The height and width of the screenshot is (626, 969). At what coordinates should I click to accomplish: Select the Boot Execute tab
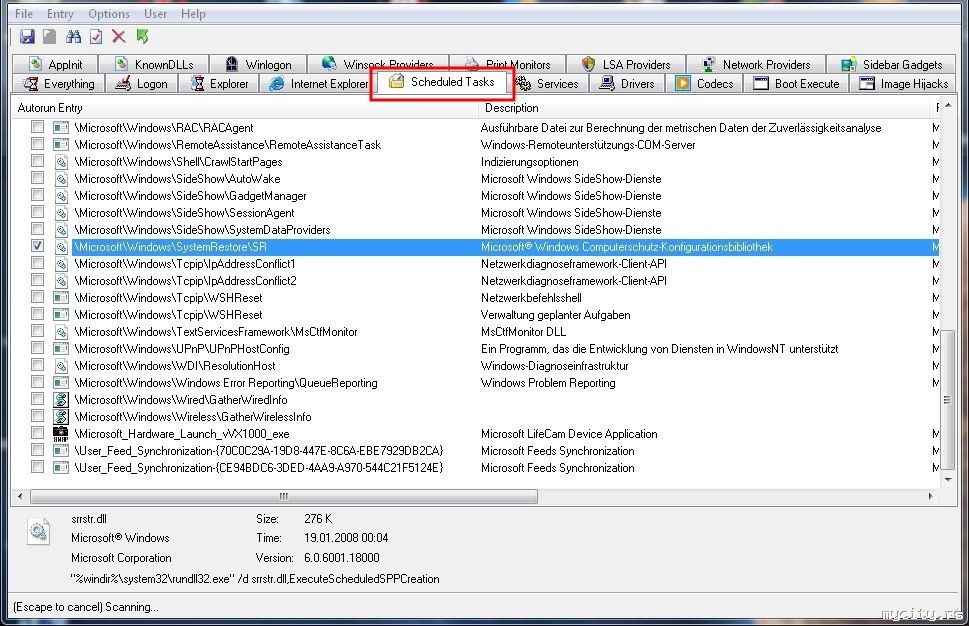[797, 83]
